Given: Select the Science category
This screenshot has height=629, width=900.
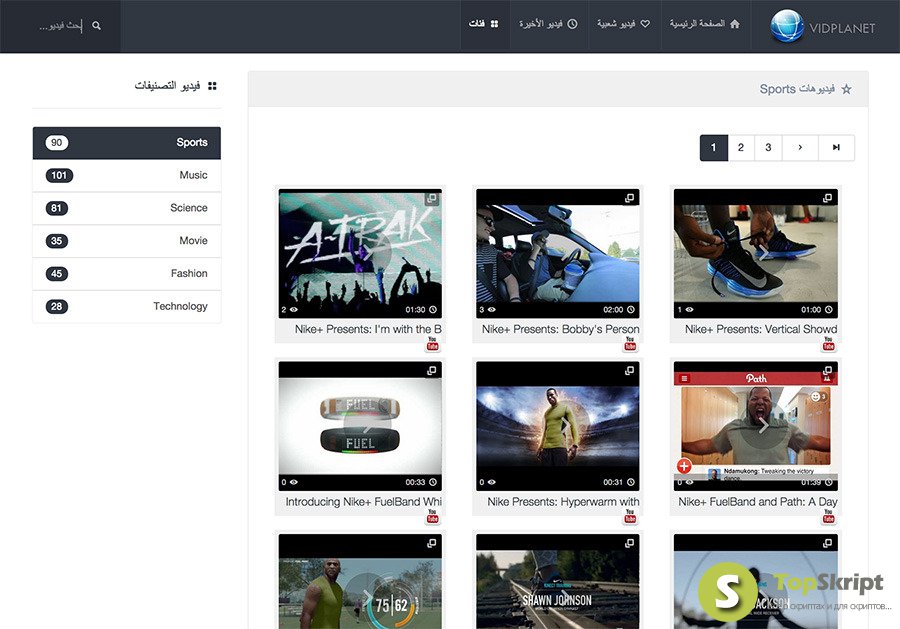Looking at the screenshot, I should pyautogui.click(x=127, y=208).
